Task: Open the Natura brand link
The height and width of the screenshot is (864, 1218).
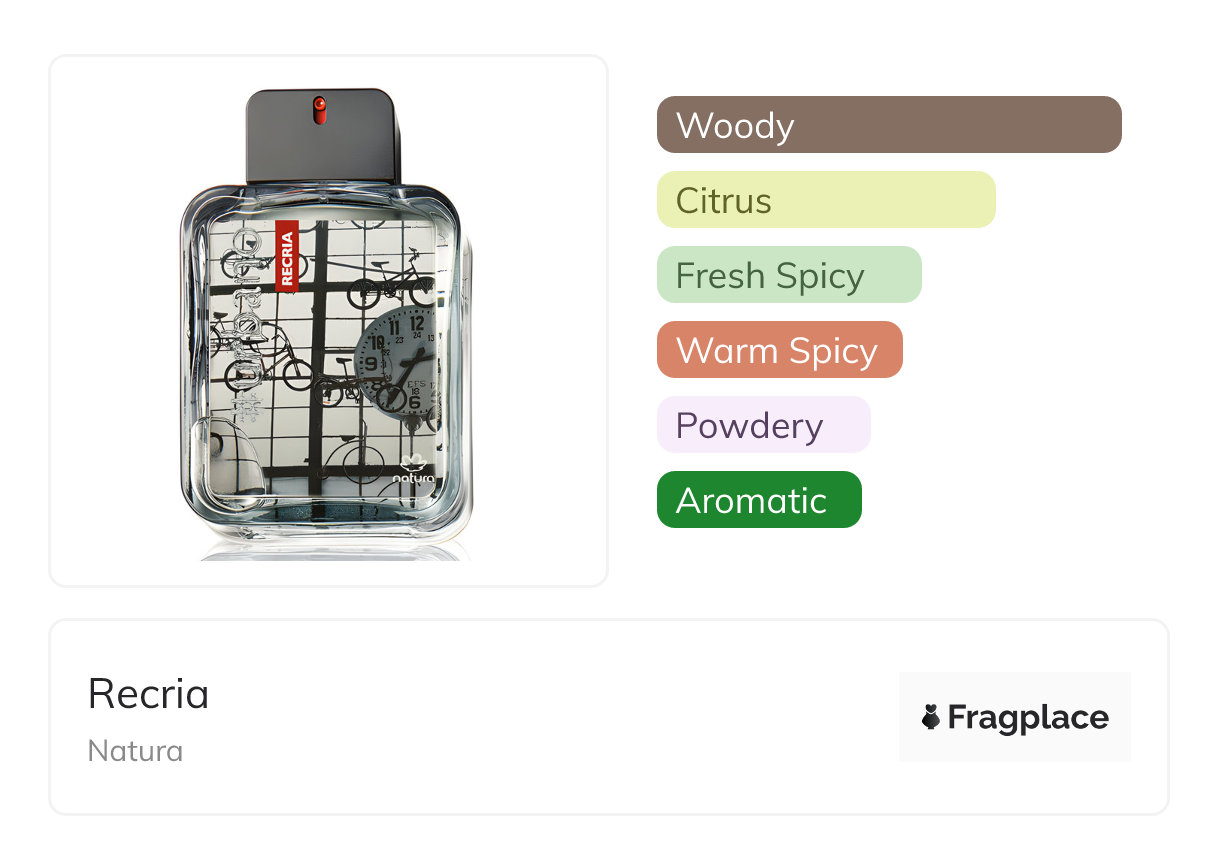Action: [x=135, y=751]
